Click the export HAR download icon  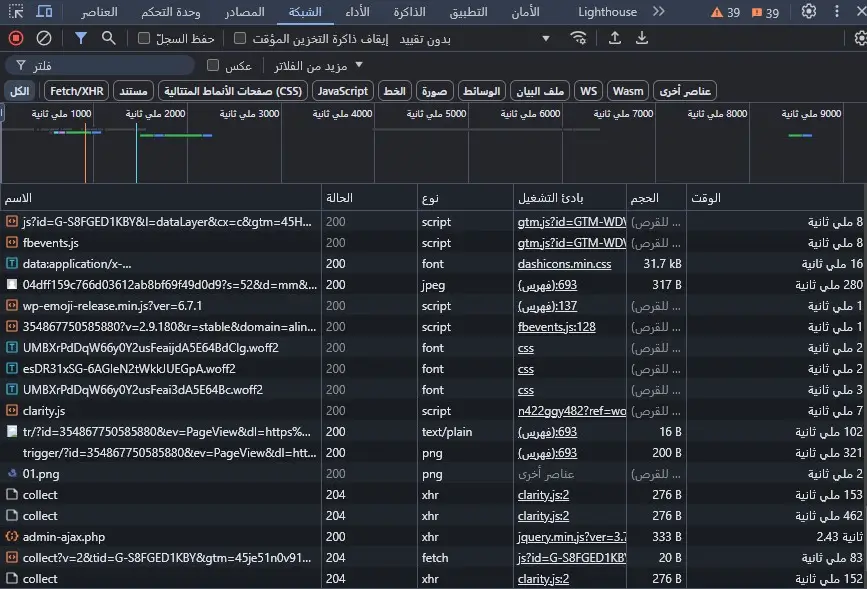click(642, 38)
